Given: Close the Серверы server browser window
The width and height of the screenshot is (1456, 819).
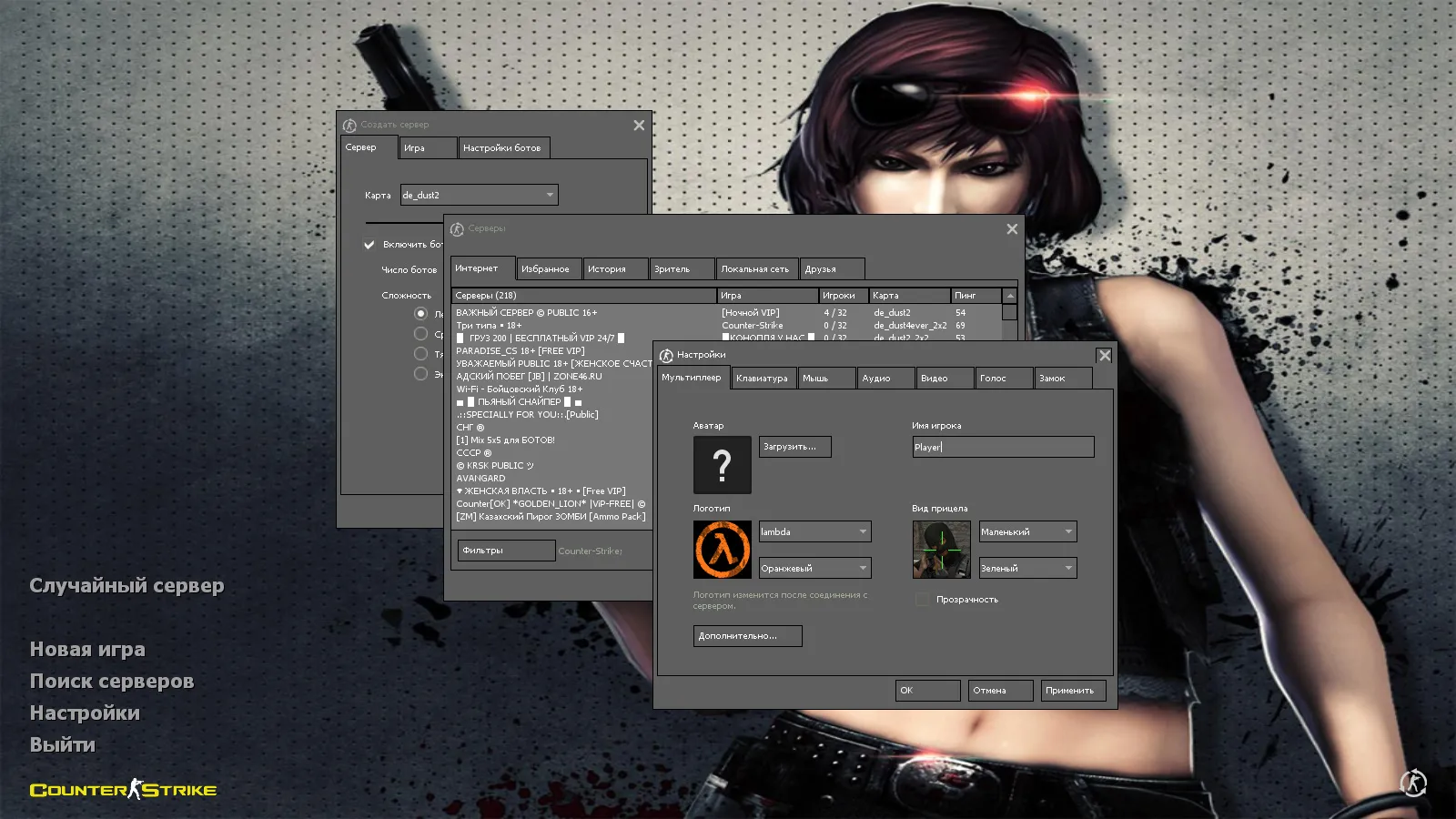Looking at the screenshot, I should pos(1012,229).
